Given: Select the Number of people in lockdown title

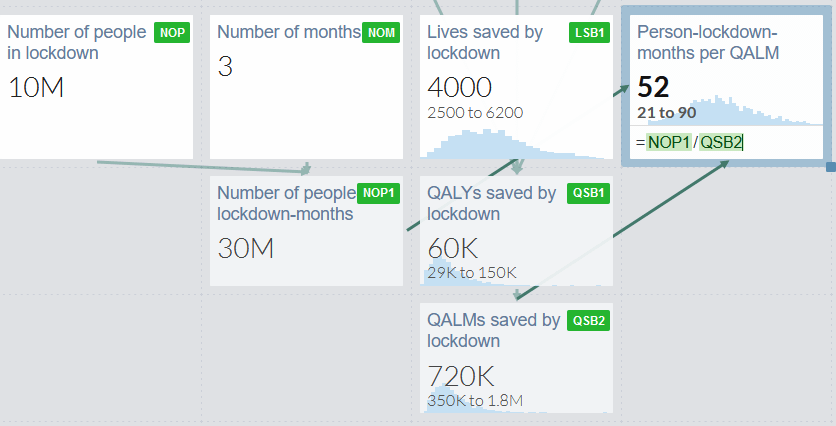Looking at the screenshot, I should coord(76,43).
